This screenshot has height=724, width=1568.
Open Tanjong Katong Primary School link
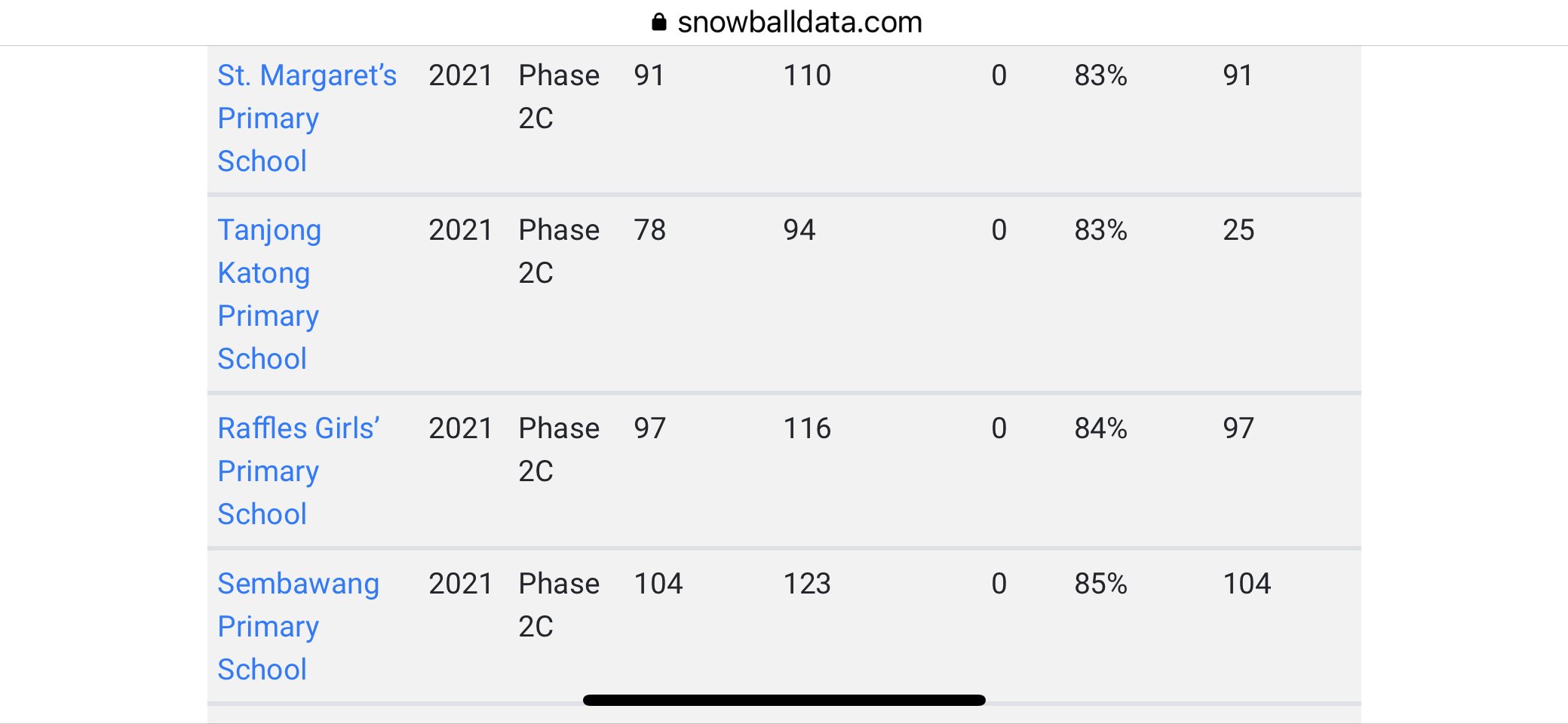tap(269, 294)
